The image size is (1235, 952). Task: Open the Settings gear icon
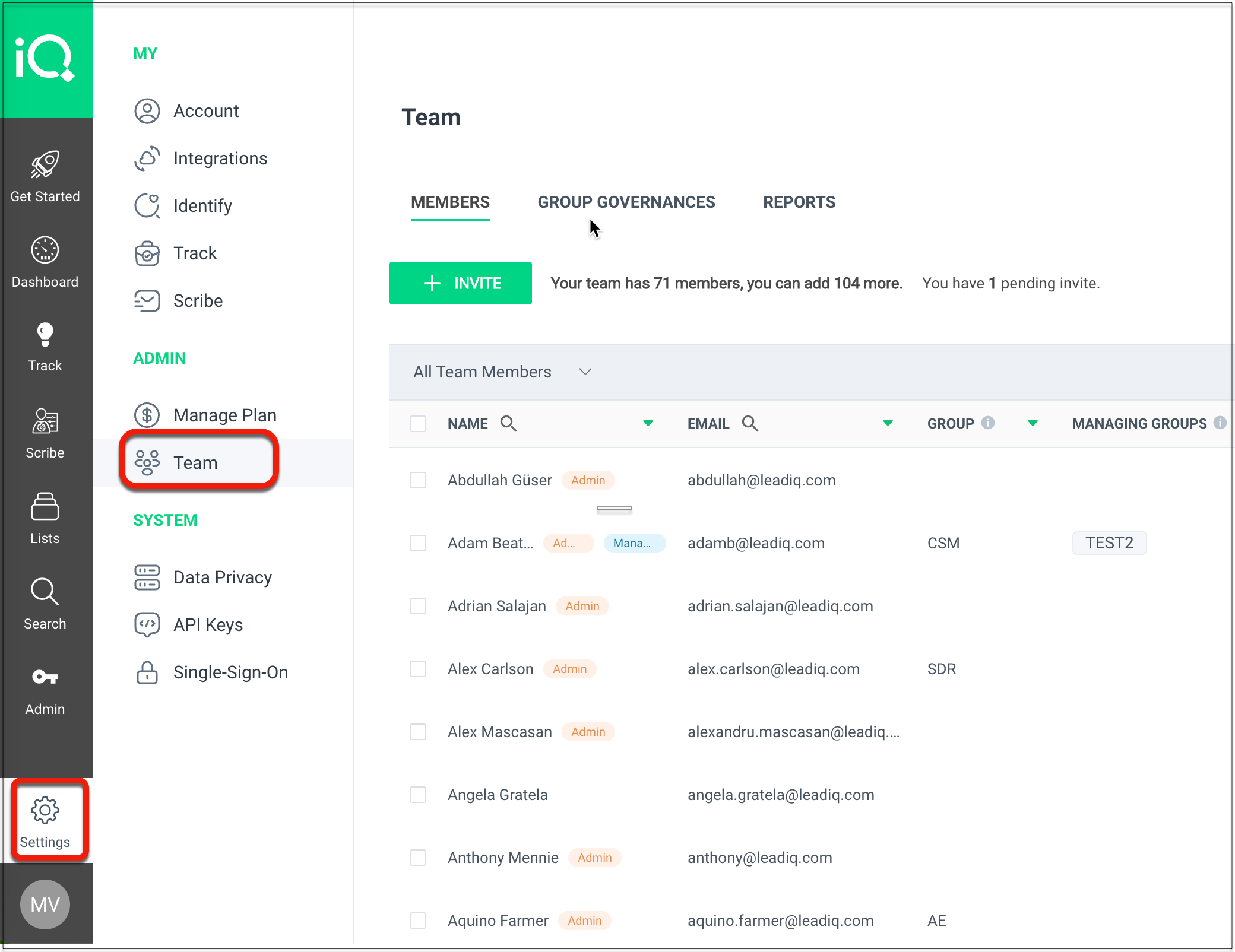pos(45,811)
